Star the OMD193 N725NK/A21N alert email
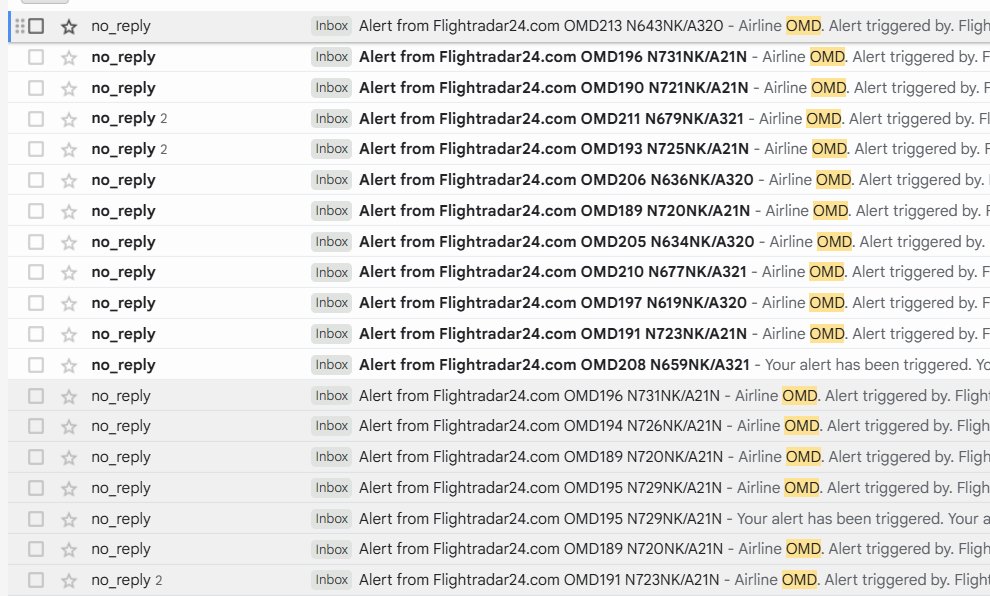This screenshot has width=990, height=596. click(x=69, y=150)
